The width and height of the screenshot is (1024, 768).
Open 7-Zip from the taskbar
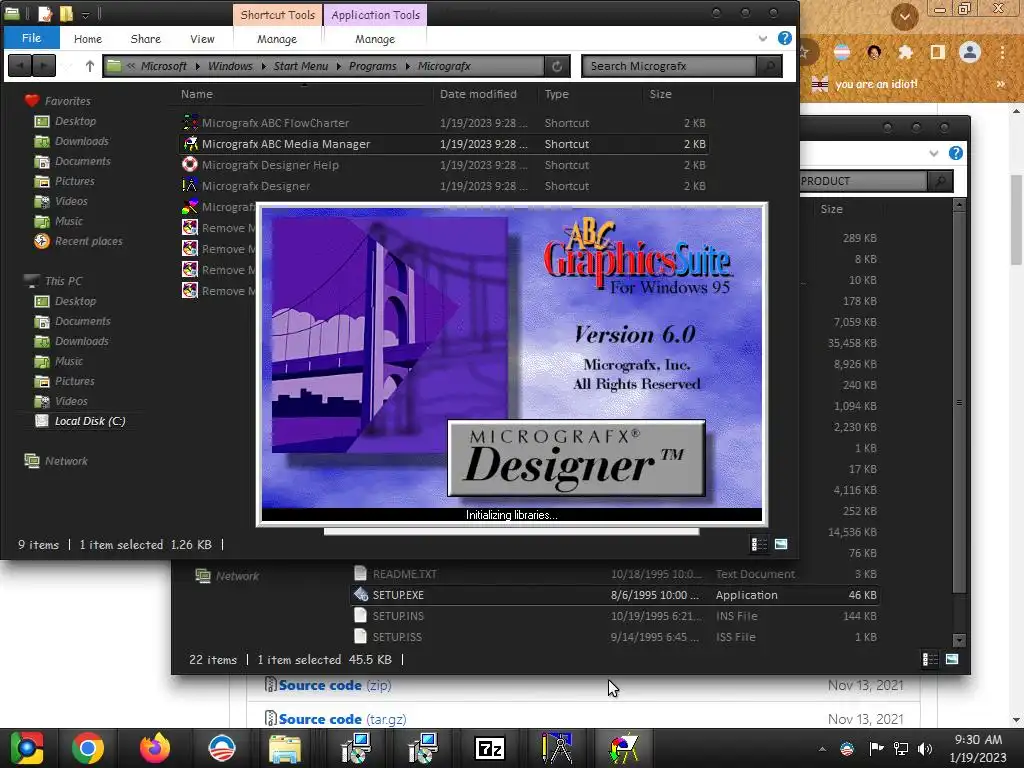tap(490, 748)
